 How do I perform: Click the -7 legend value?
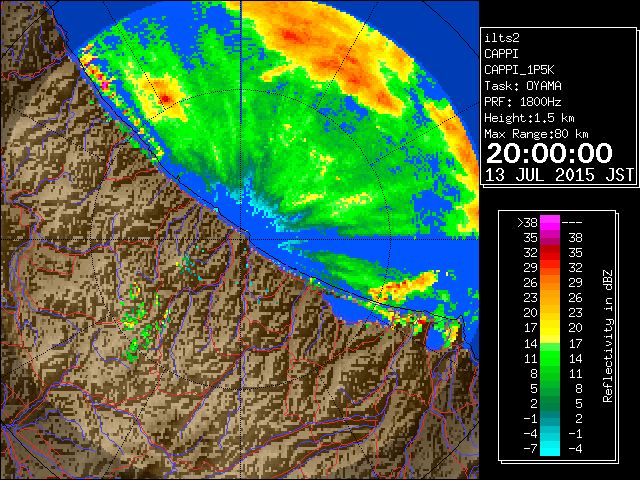click(530, 449)
